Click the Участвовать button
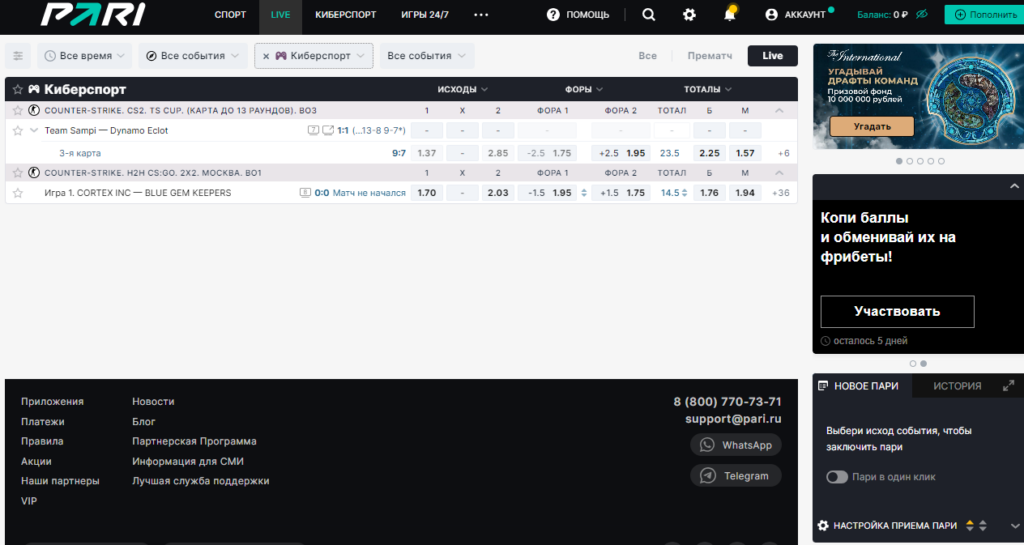Screen dimensions: 1024x545 point(897,312)
